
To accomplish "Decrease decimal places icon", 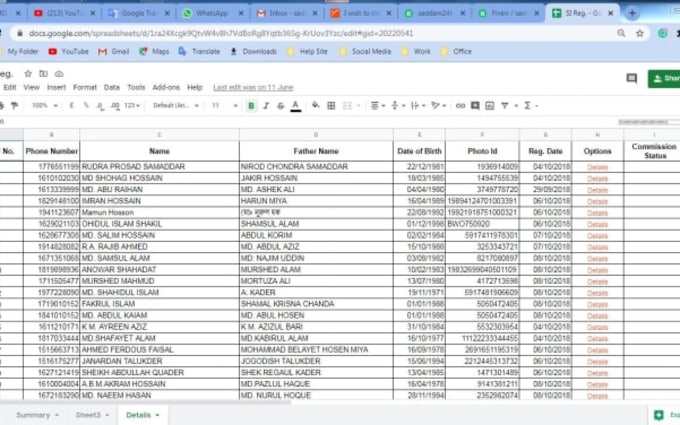I will click(x=100, y=106).
